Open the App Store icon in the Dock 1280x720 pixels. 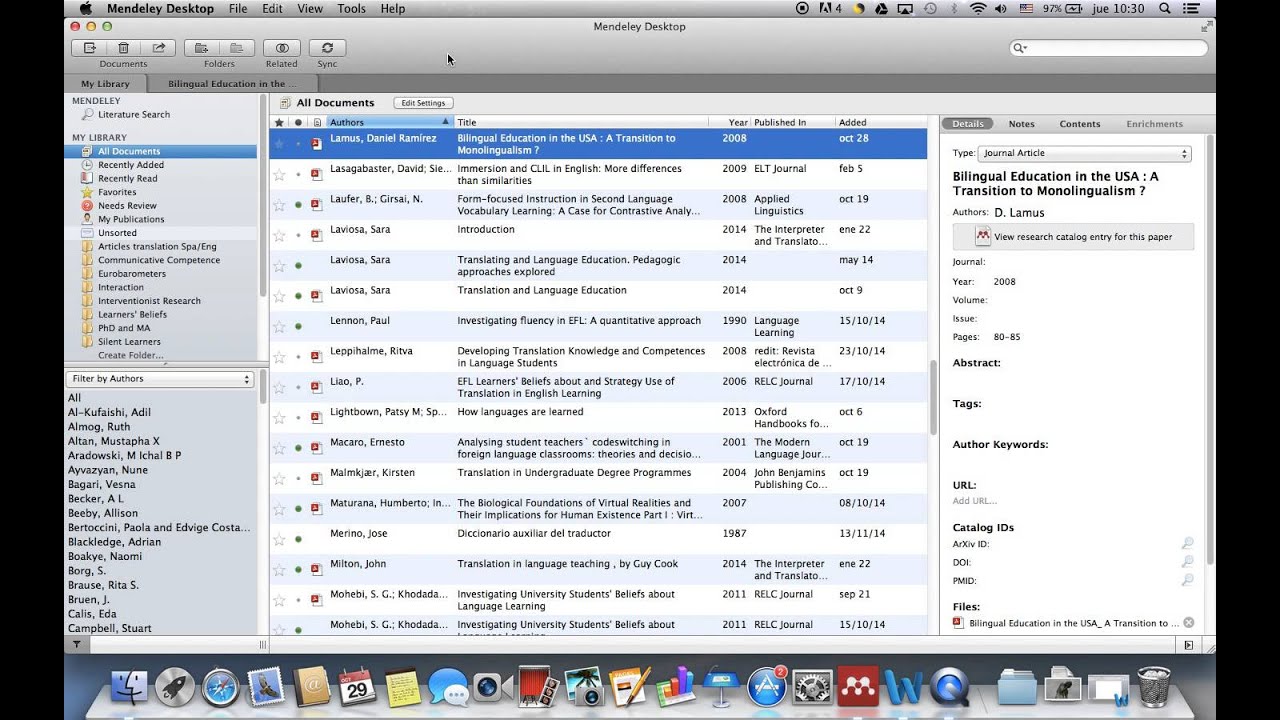(x=767, y=688)
